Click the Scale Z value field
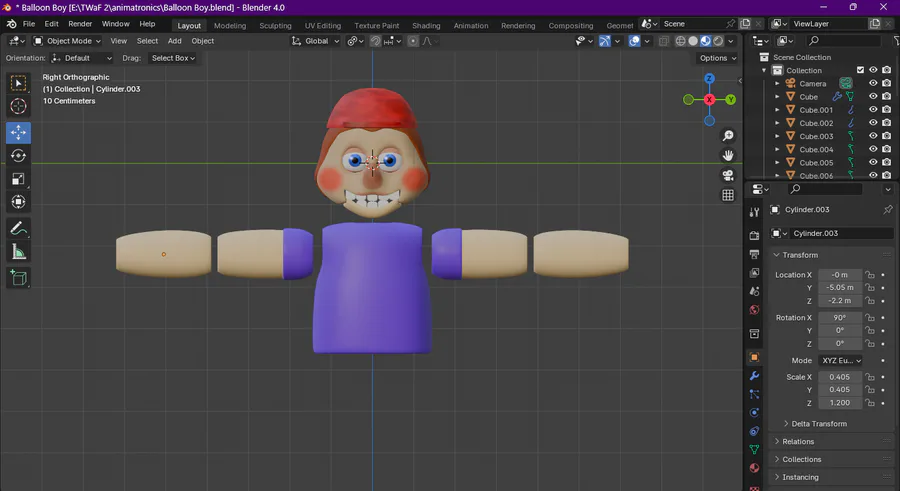 (x=840, y=402)
